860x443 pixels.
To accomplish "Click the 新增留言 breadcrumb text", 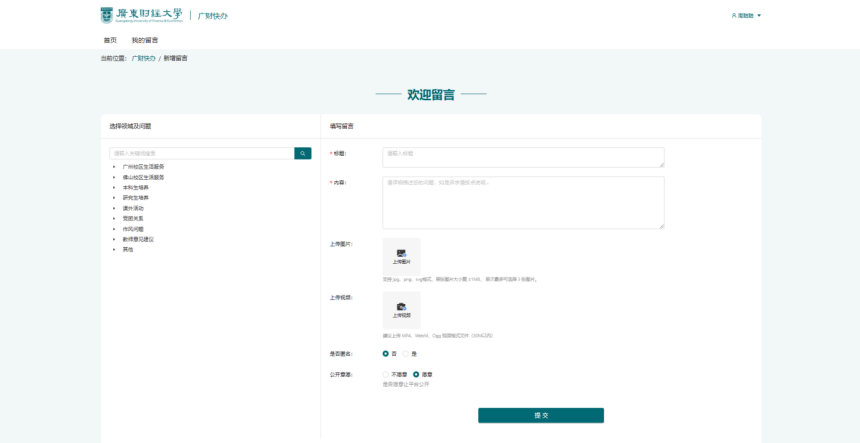I will click(x=176, y=58).
